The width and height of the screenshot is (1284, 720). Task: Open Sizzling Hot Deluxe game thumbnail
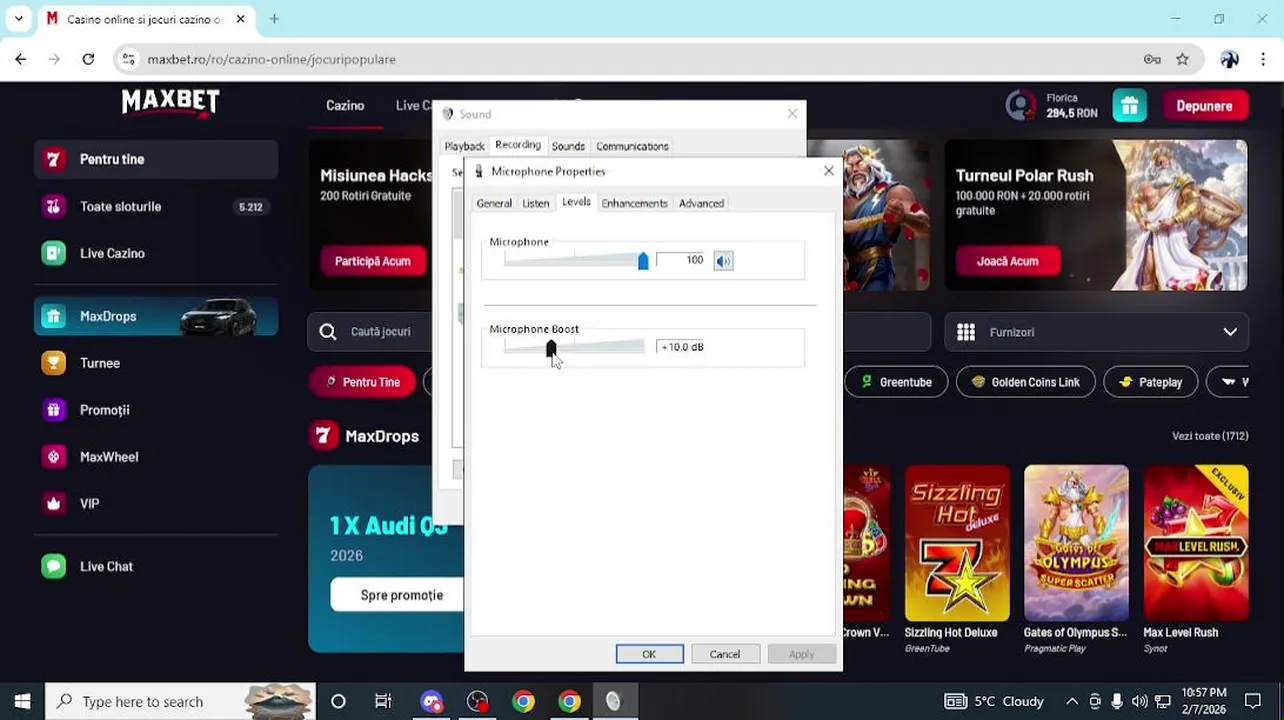pos(957,543)
